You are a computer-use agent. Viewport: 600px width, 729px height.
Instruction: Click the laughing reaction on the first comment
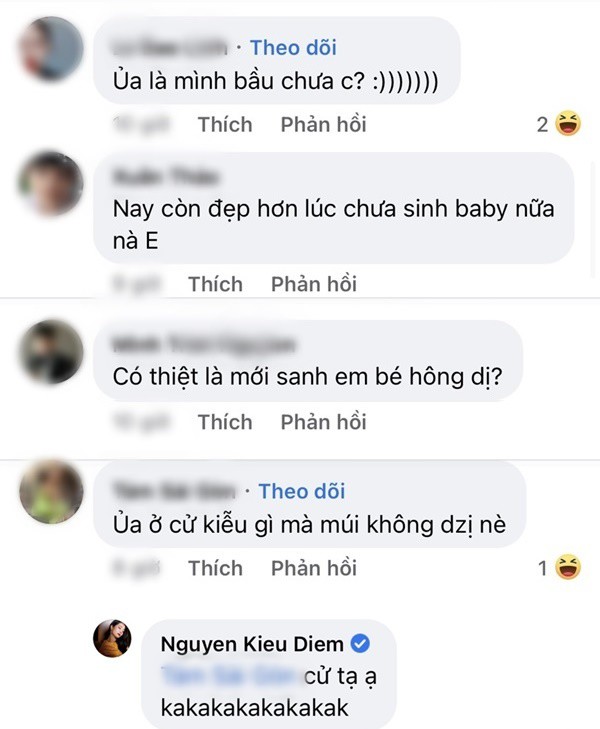568,125
